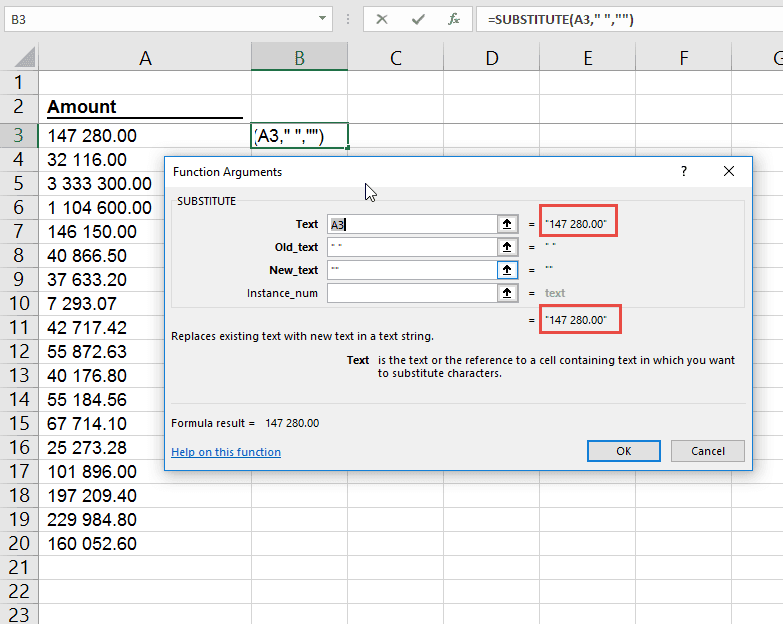Select row 3 header
Screen dimensions: 783x624
tap(19, 135)
